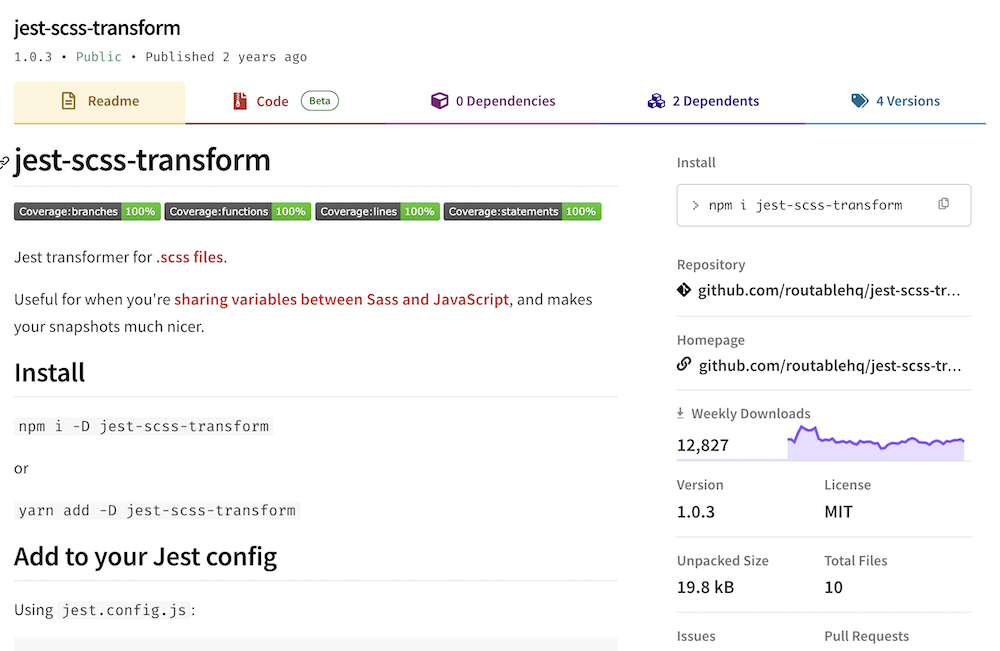Click the 'npm i -D jest-scss-transform' code snippet
Image resolution: width=1000 pixels, height=651 pixels.
point(143,426)
